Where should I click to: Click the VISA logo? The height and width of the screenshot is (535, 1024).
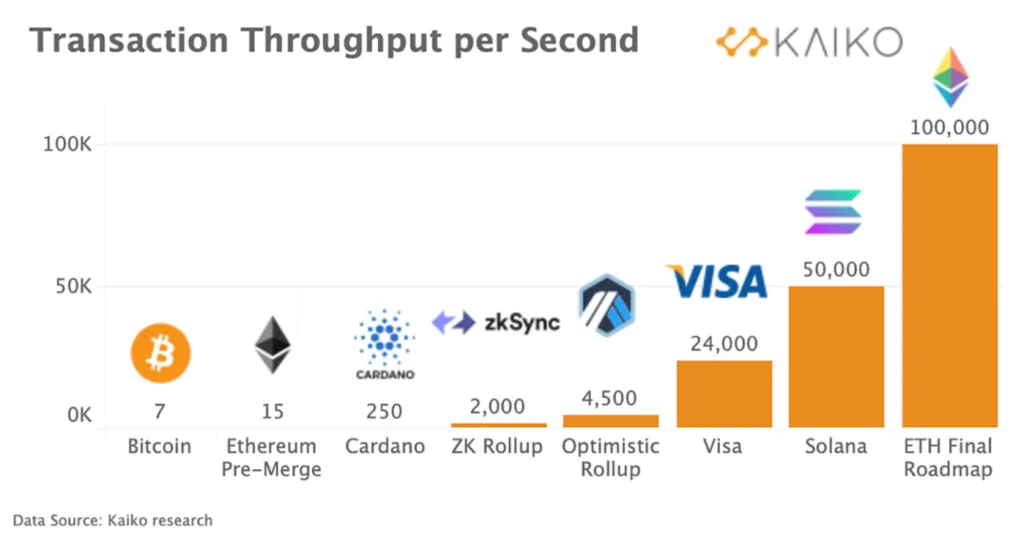point(717,282)
